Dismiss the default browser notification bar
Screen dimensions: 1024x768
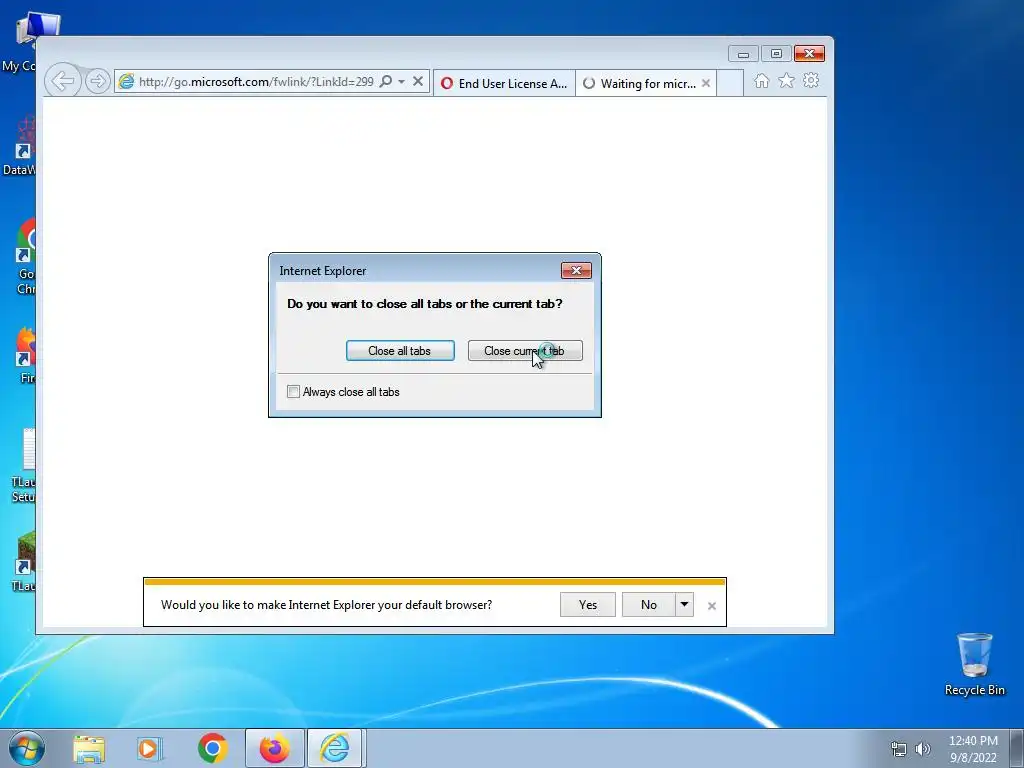712,606
